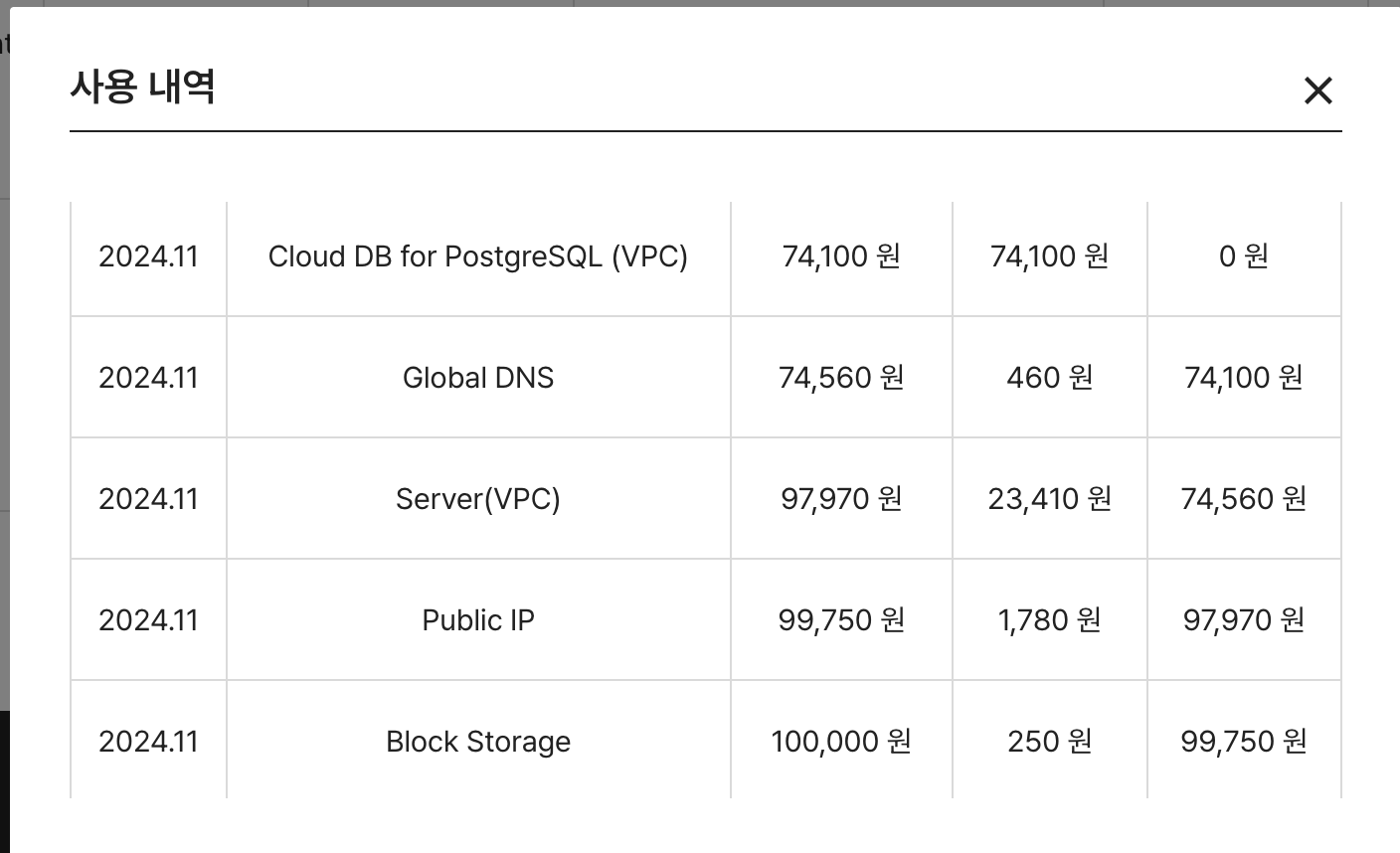Click the 97,970 원 balance for Public IP

pyautogui.click(x=1243, y=619)
